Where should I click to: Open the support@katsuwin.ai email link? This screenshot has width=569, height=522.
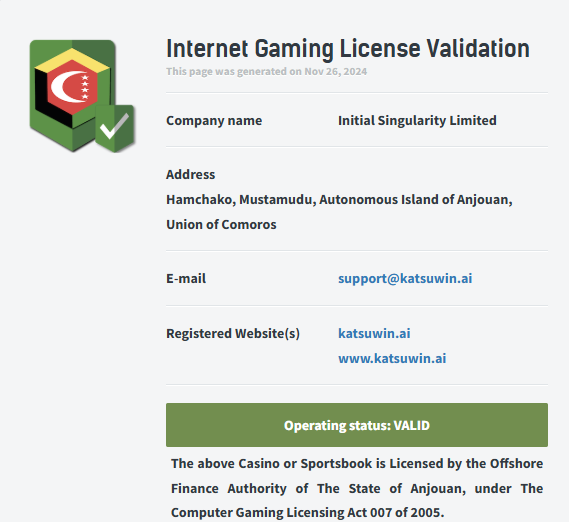[x=405, y=278]
